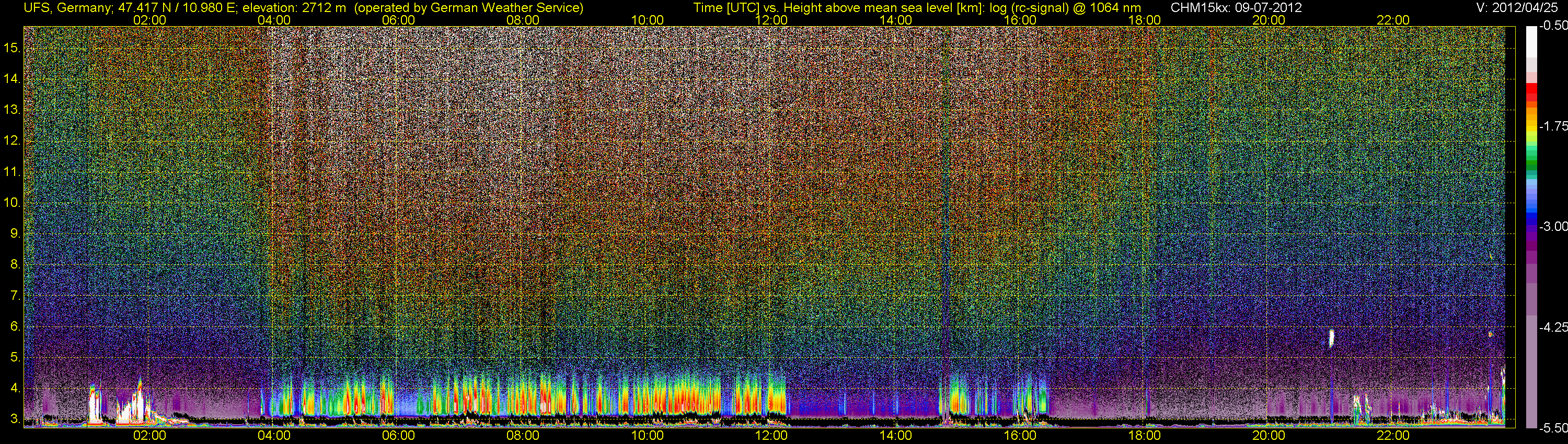Click the 9 km height axis label
The width and height of the screenshot is (1568, 444).
point(15,234)
